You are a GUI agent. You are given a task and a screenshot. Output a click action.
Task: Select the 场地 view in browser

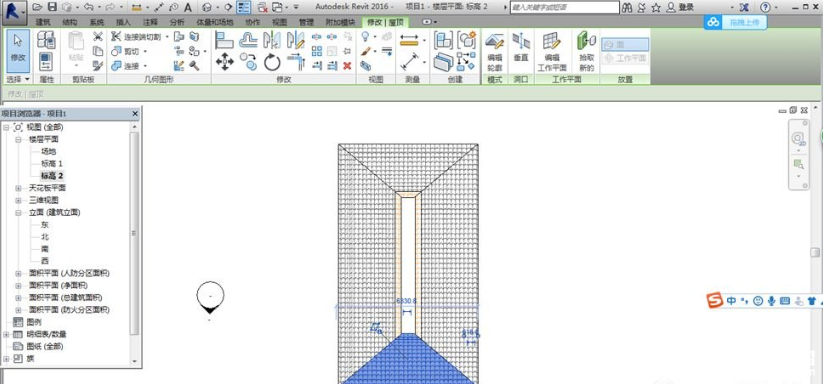pyautogui.click(x=49, y=151)
